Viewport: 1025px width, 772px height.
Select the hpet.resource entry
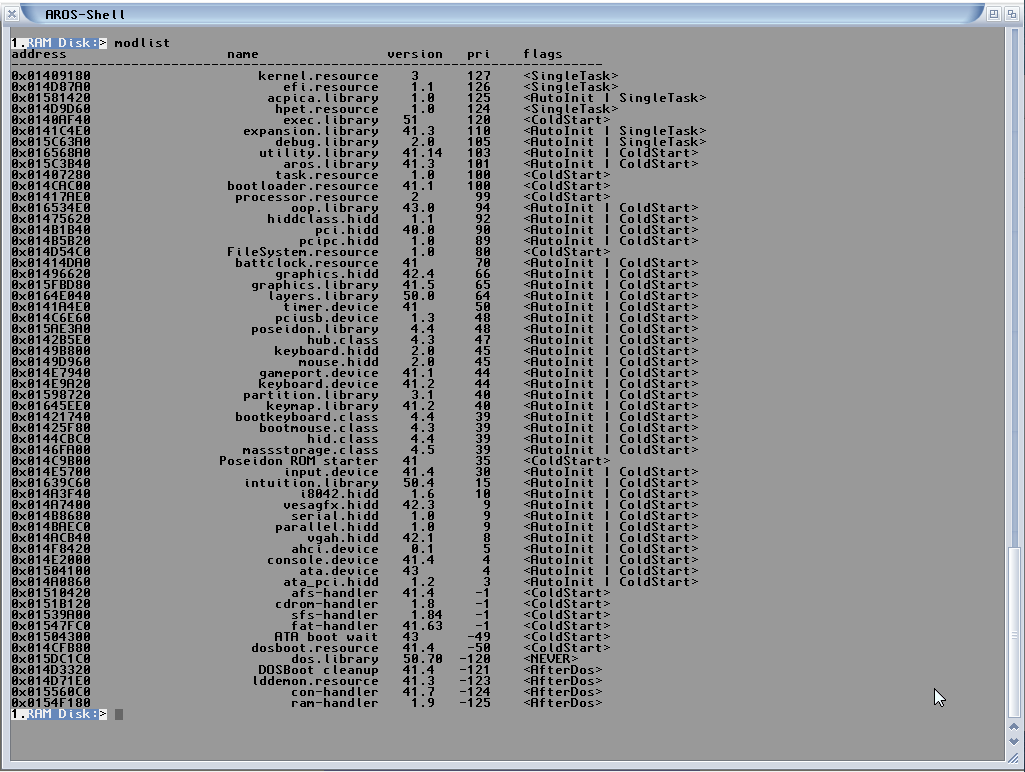click(327, 109)
